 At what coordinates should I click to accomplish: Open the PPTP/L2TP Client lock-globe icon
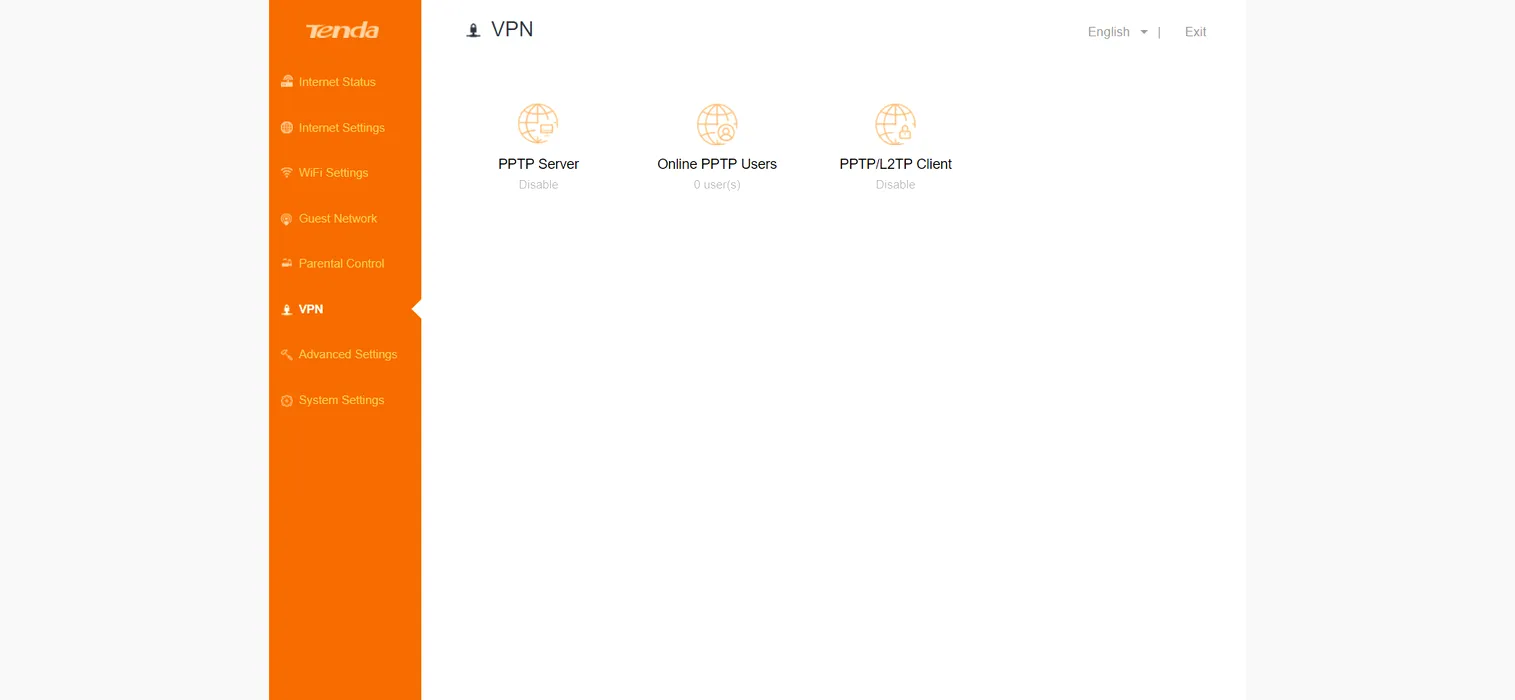point(895,125)
